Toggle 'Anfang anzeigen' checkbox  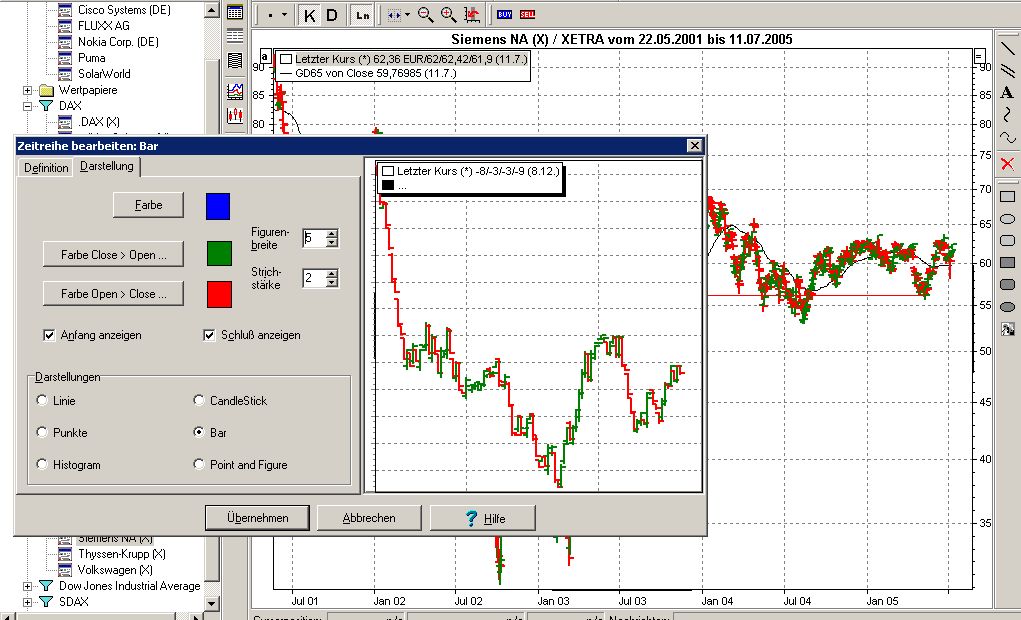tap(49, 335)
